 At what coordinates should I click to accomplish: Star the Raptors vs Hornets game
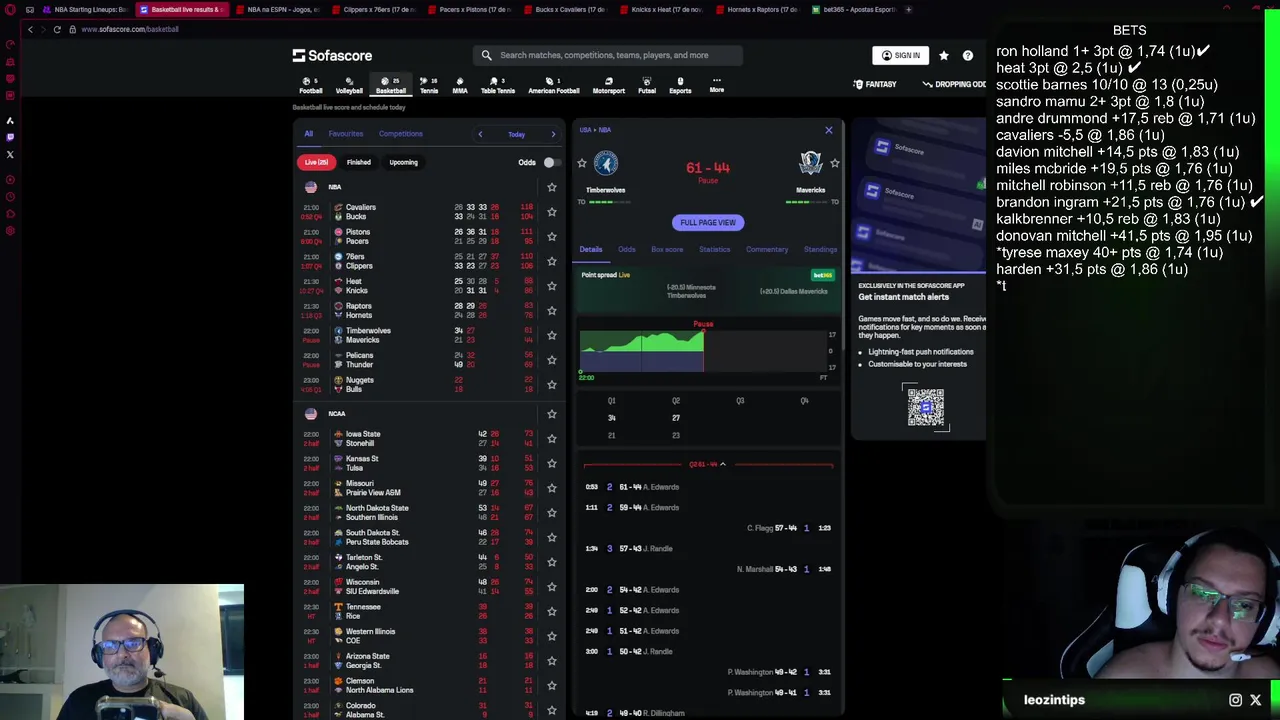[x=551, y=310]
